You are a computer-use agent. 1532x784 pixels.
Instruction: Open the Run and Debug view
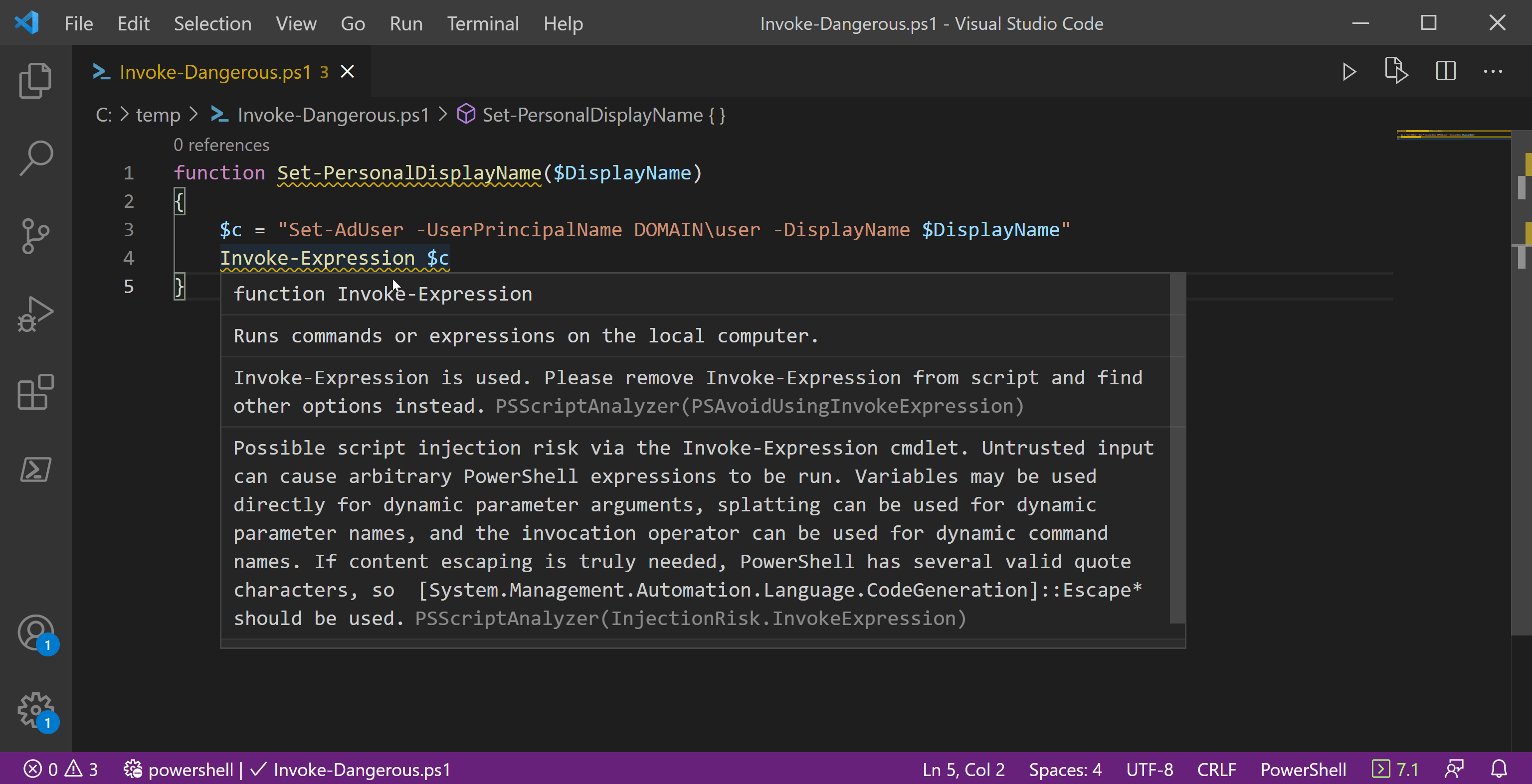[36, 314]
